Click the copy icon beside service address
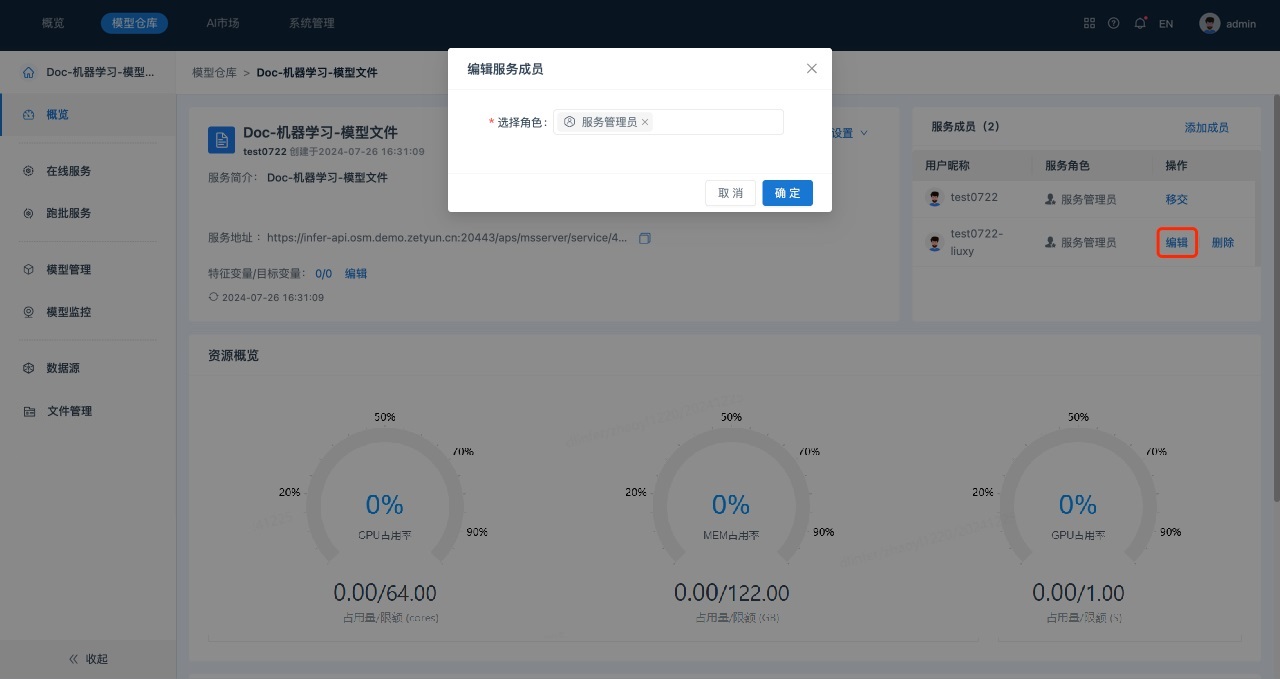1280x679 pixels. tap(645, 238)
